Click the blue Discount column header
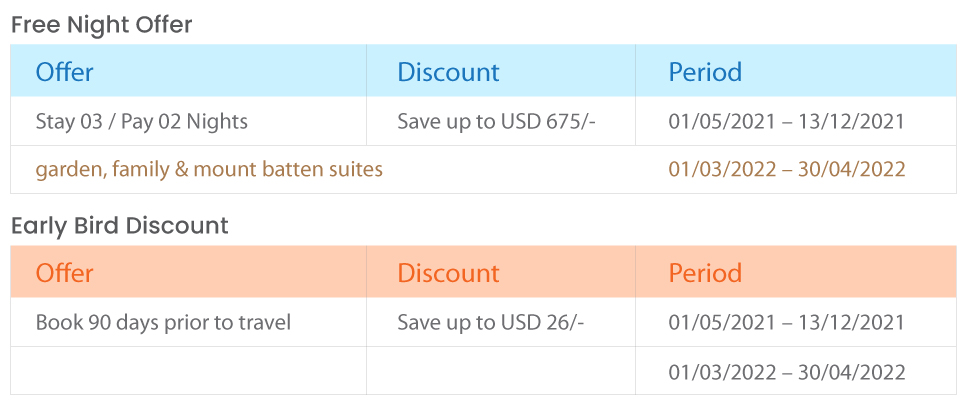The width and height of the screenshot is (968, 401). click(x=448, y=72)
